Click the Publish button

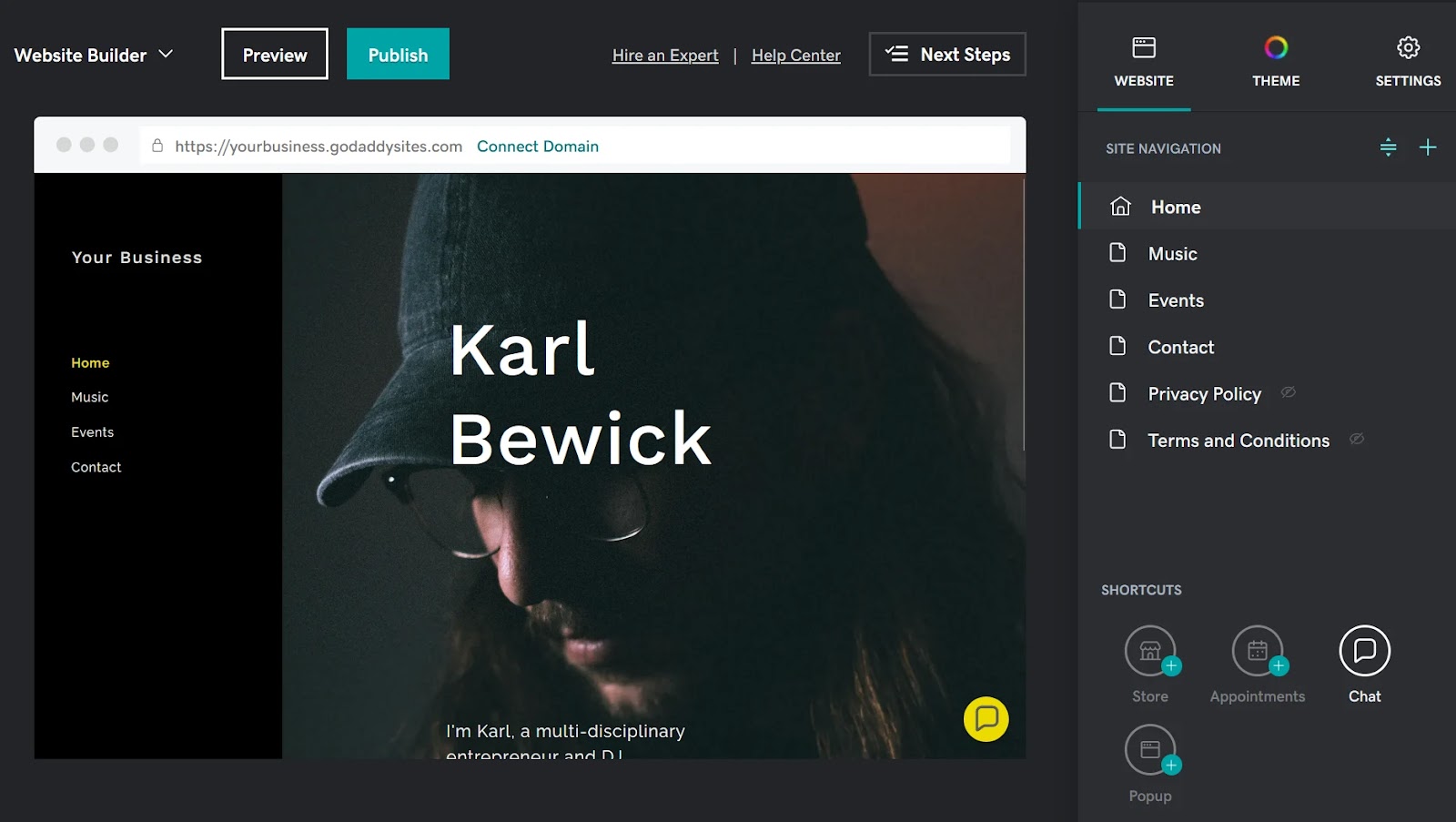(x=398, y=54)
